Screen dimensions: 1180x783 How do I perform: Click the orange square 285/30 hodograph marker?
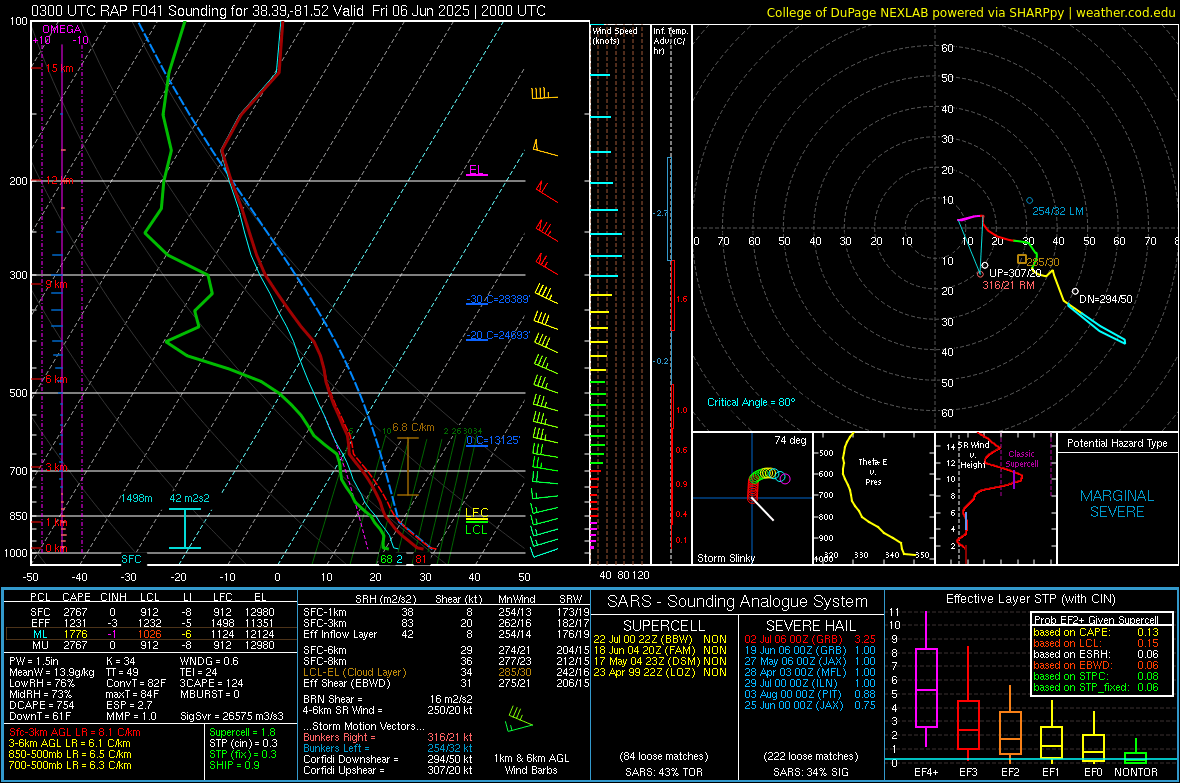point(1021,260)
